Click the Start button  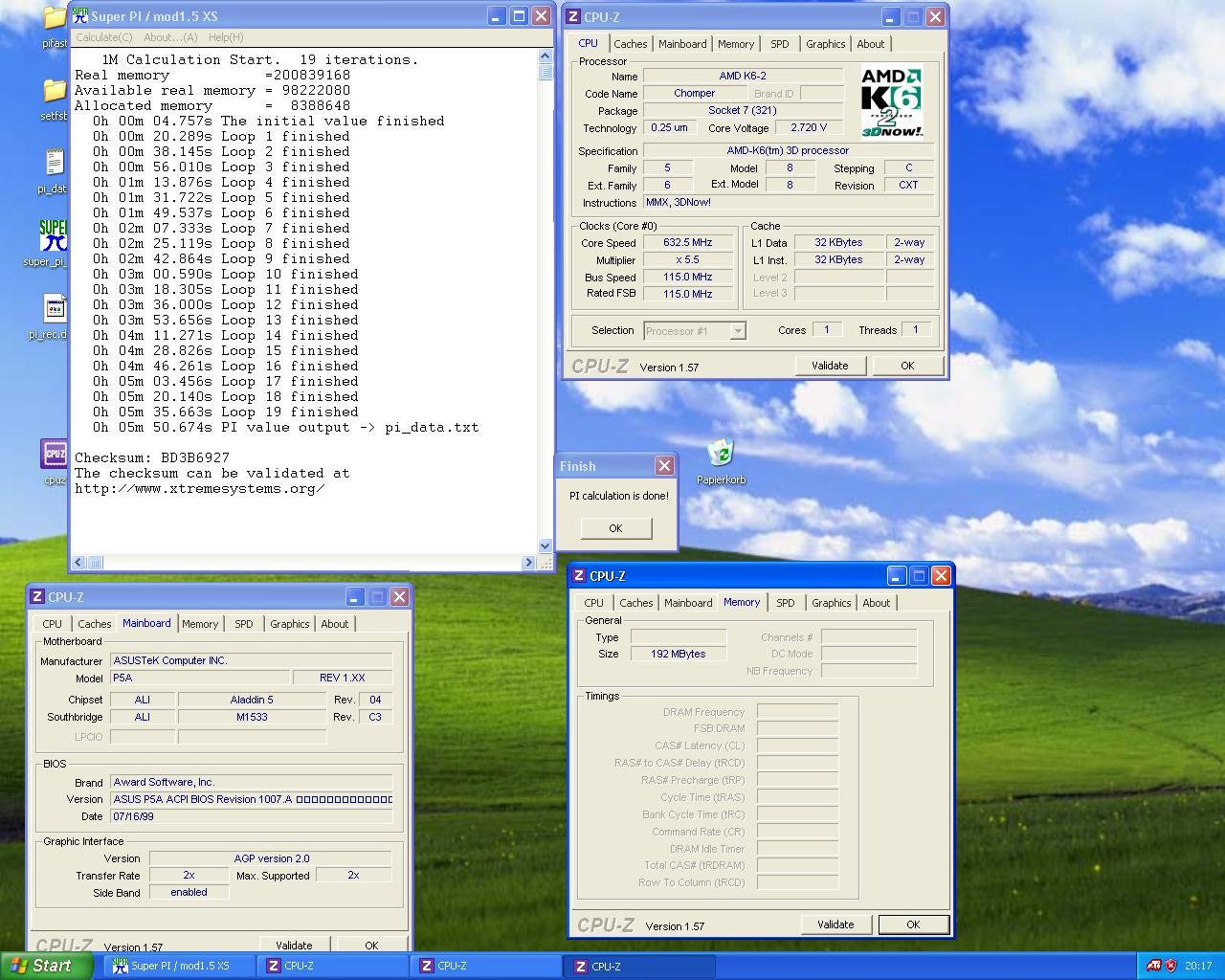pos(47,966)
